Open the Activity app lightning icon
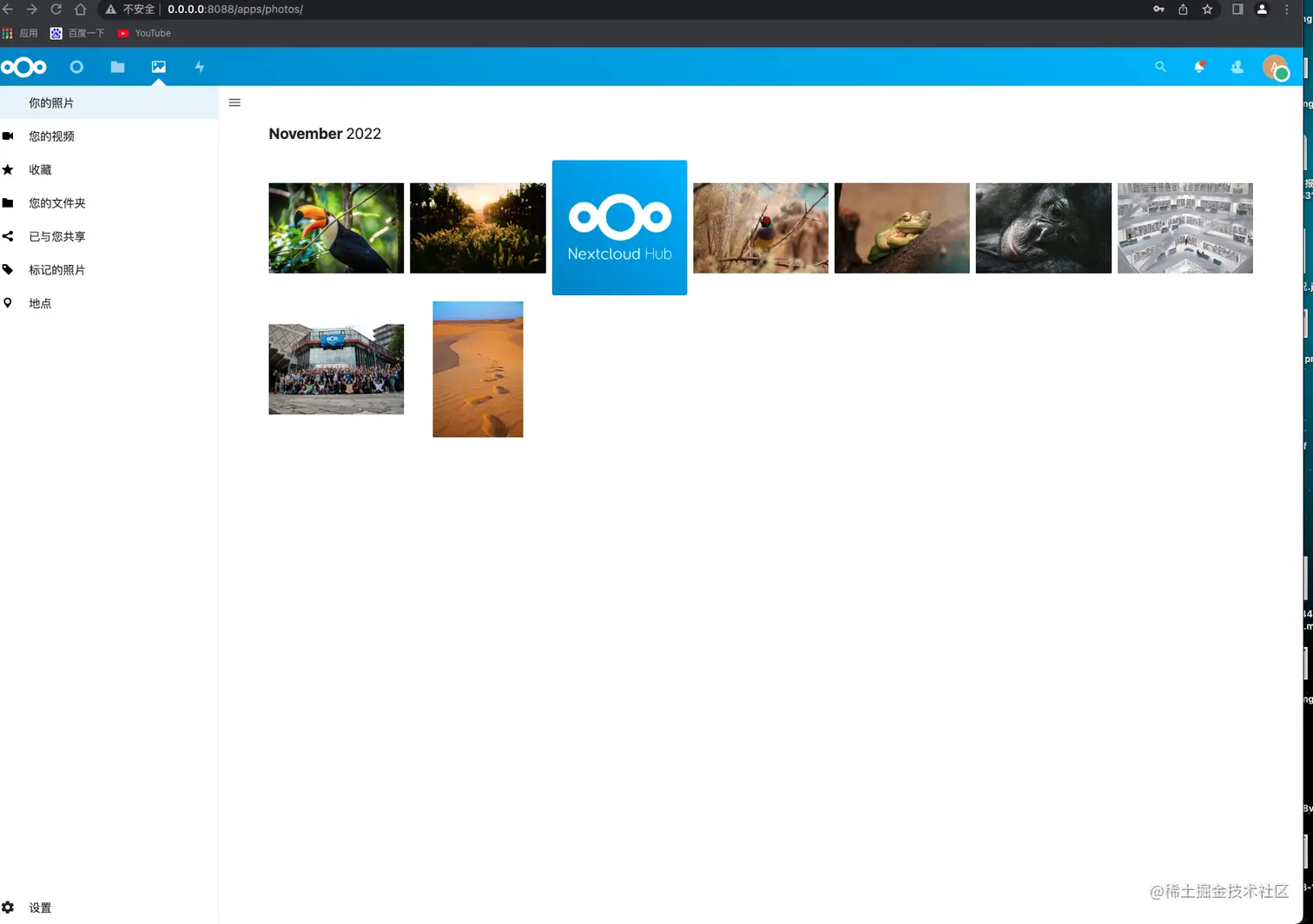Image resolution: width=1313 pixels, height=924 pixels. (x=199, y=67)
